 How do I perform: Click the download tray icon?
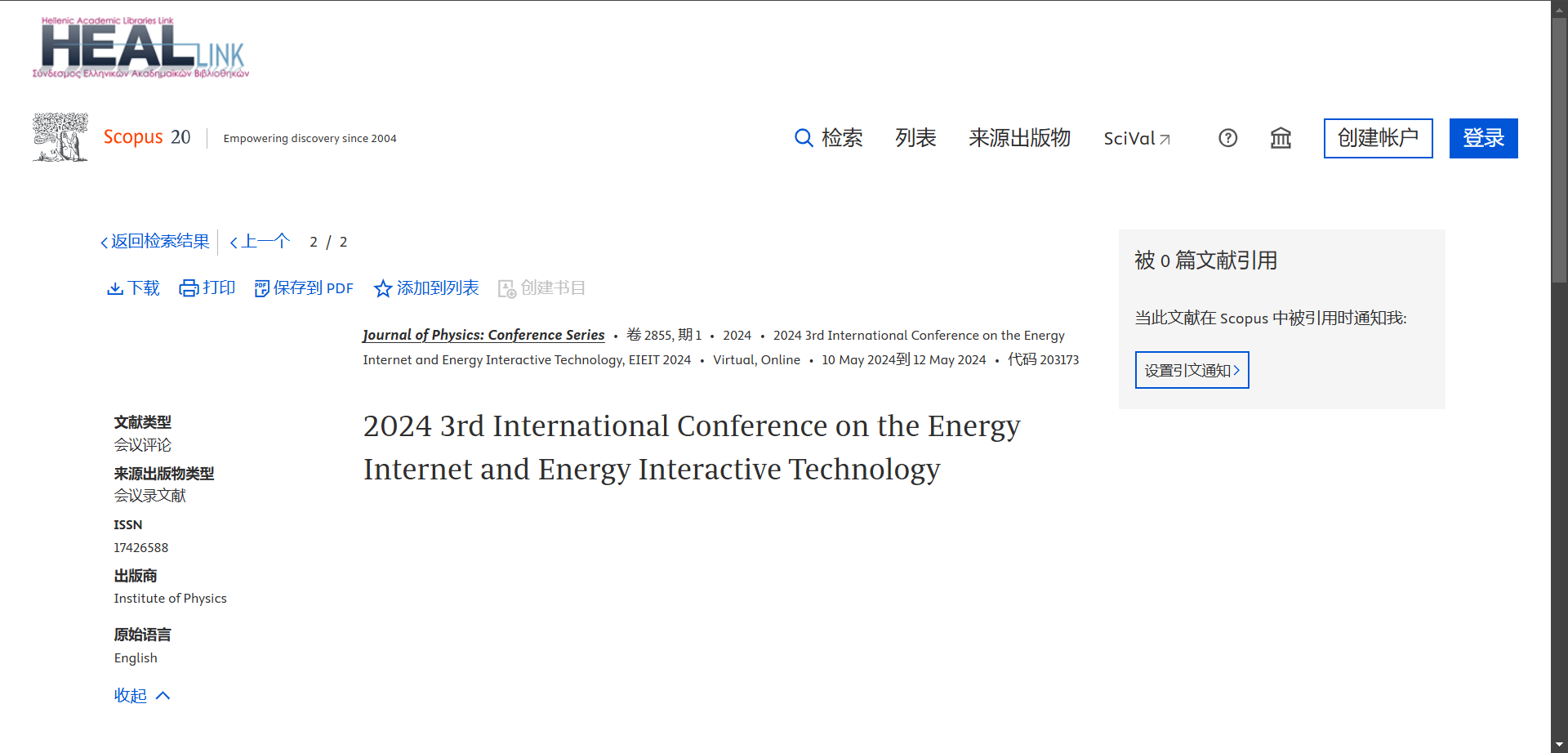pyautogui.click(x=115, y=288)
